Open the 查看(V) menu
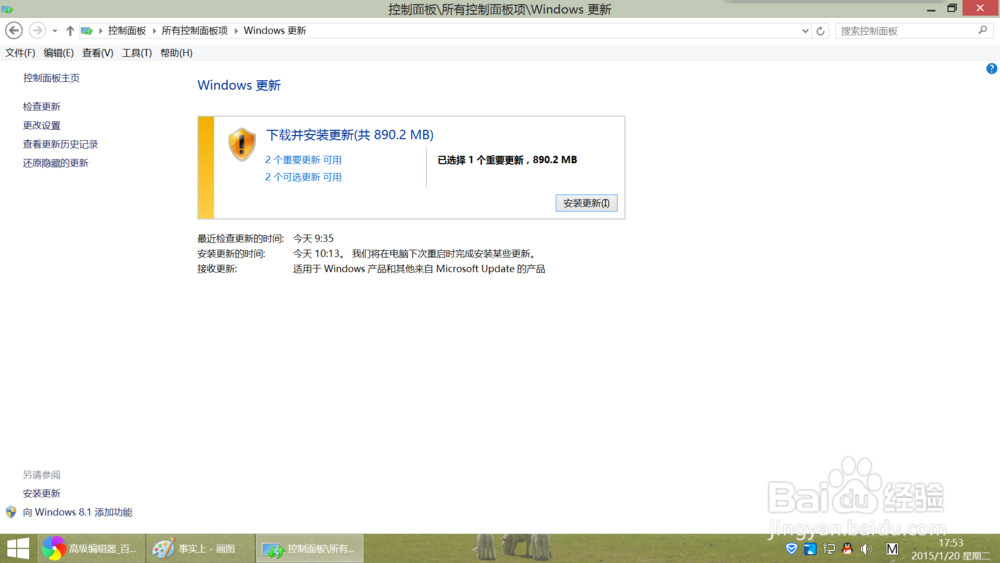The height and width of the screenshot is (563, 1000). coord(98,53)
